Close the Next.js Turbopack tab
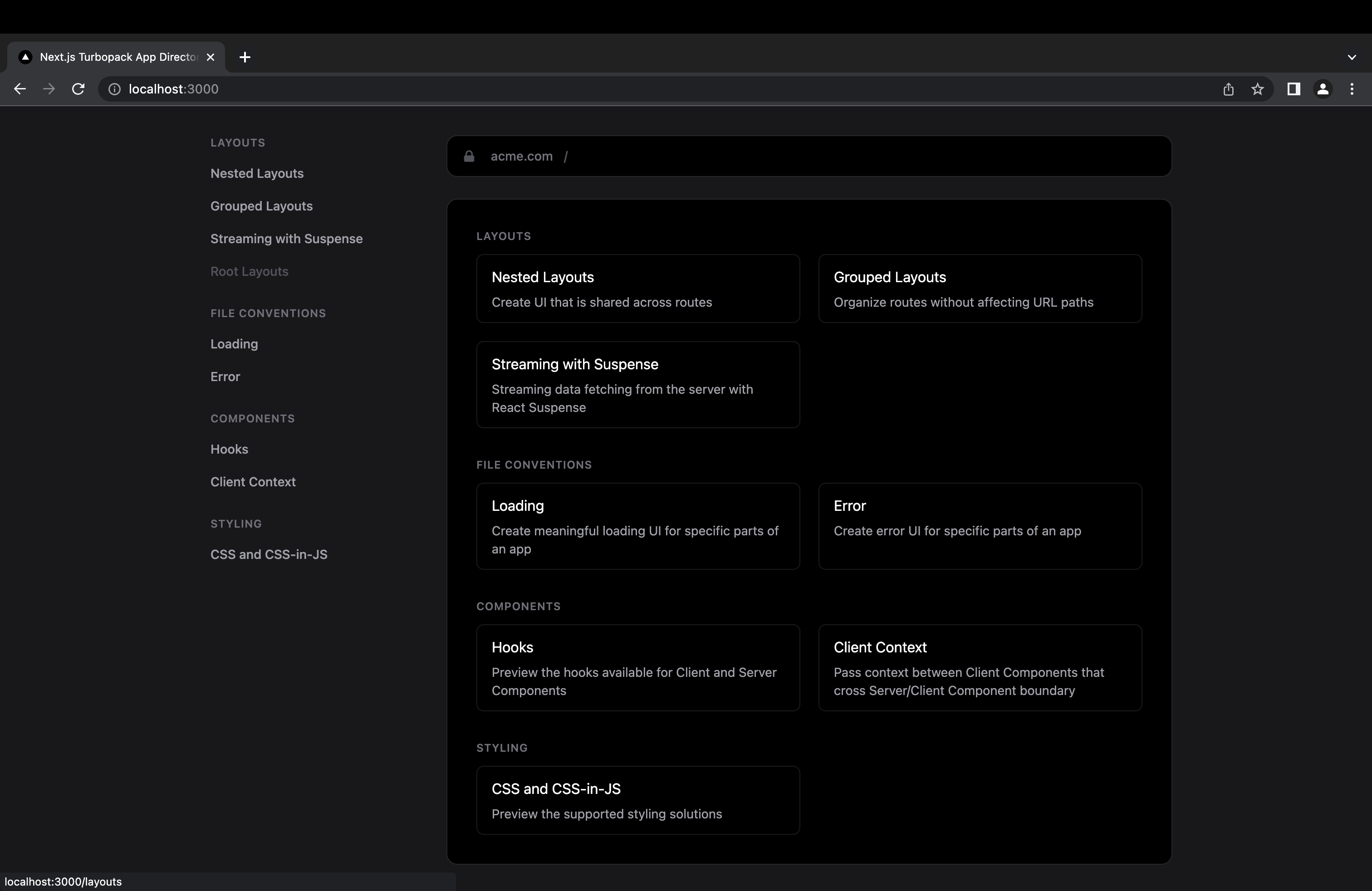This screenshot has width=1372, height=891. click(211, 57)
